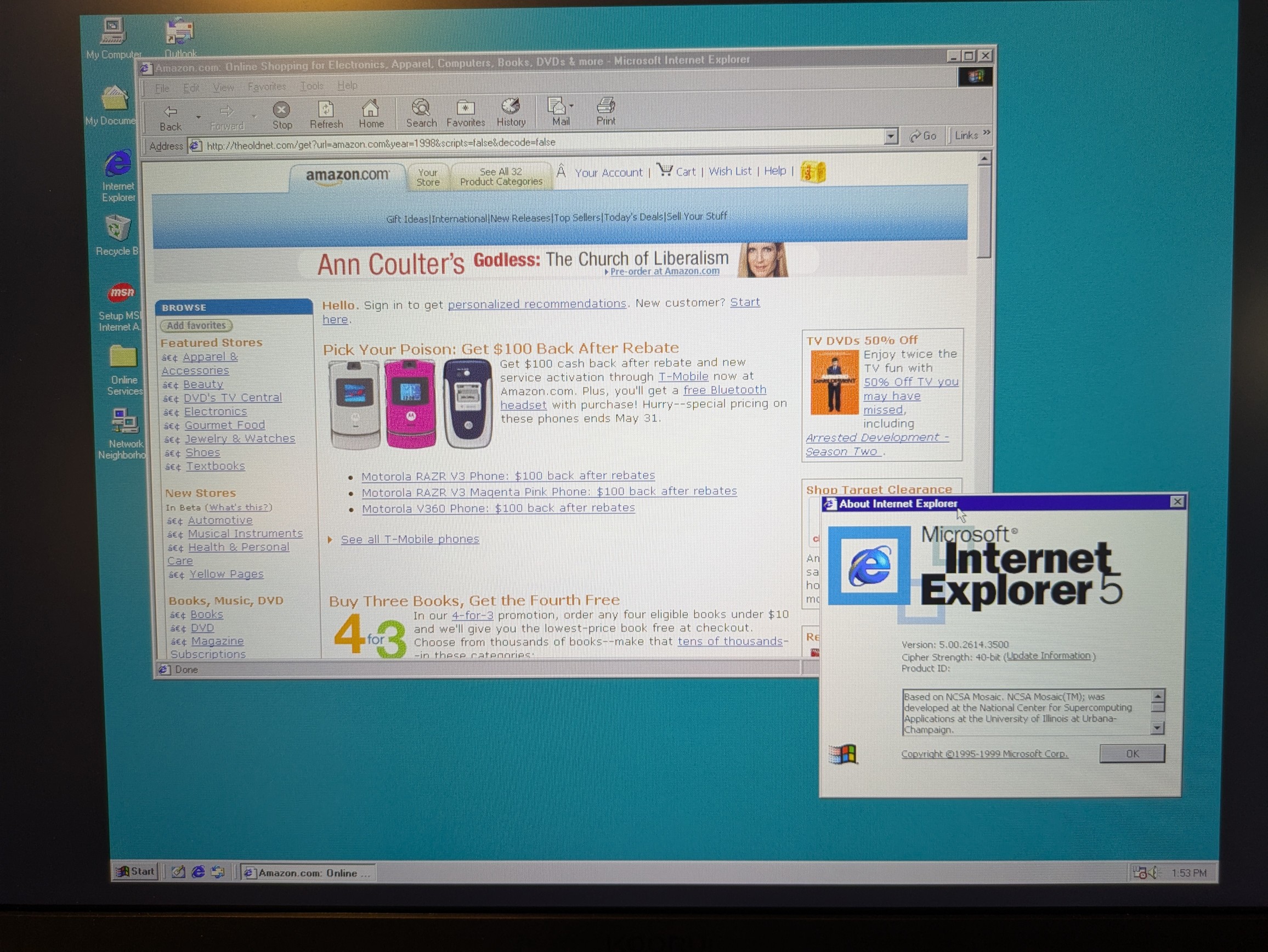Screen dimensions: 1268x952
Task: Open the Tools menu
Action: [312, 86]
